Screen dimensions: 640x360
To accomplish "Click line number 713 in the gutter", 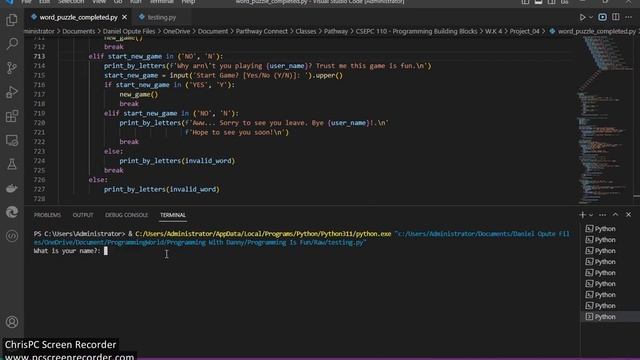I will [x=39, y=56].
